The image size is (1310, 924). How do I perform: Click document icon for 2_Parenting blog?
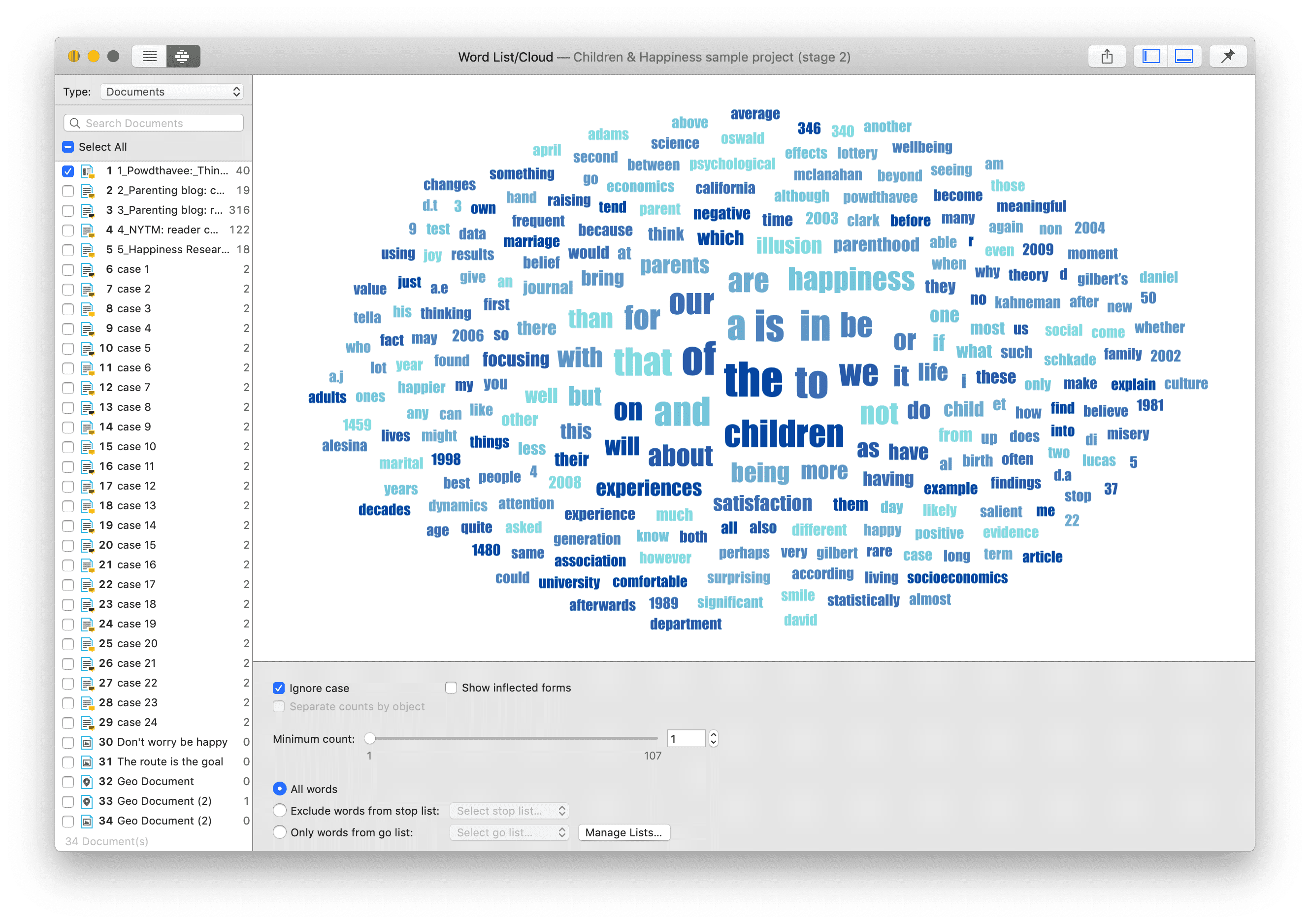pyautogui.click(x=87, y=191)
